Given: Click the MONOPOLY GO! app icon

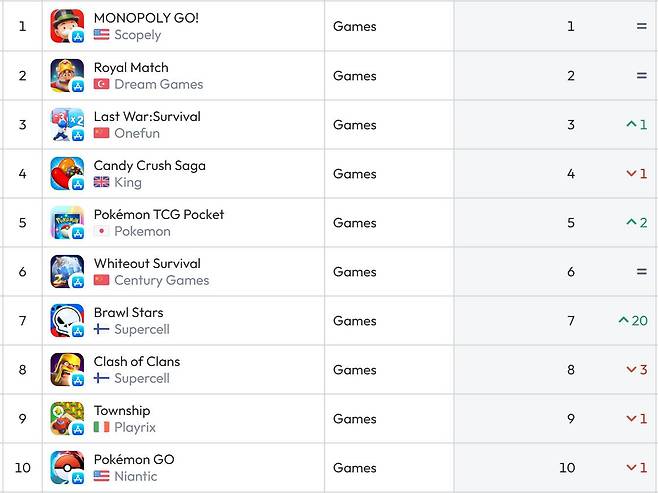Looking at the screenshot, I should click(67, 26).
